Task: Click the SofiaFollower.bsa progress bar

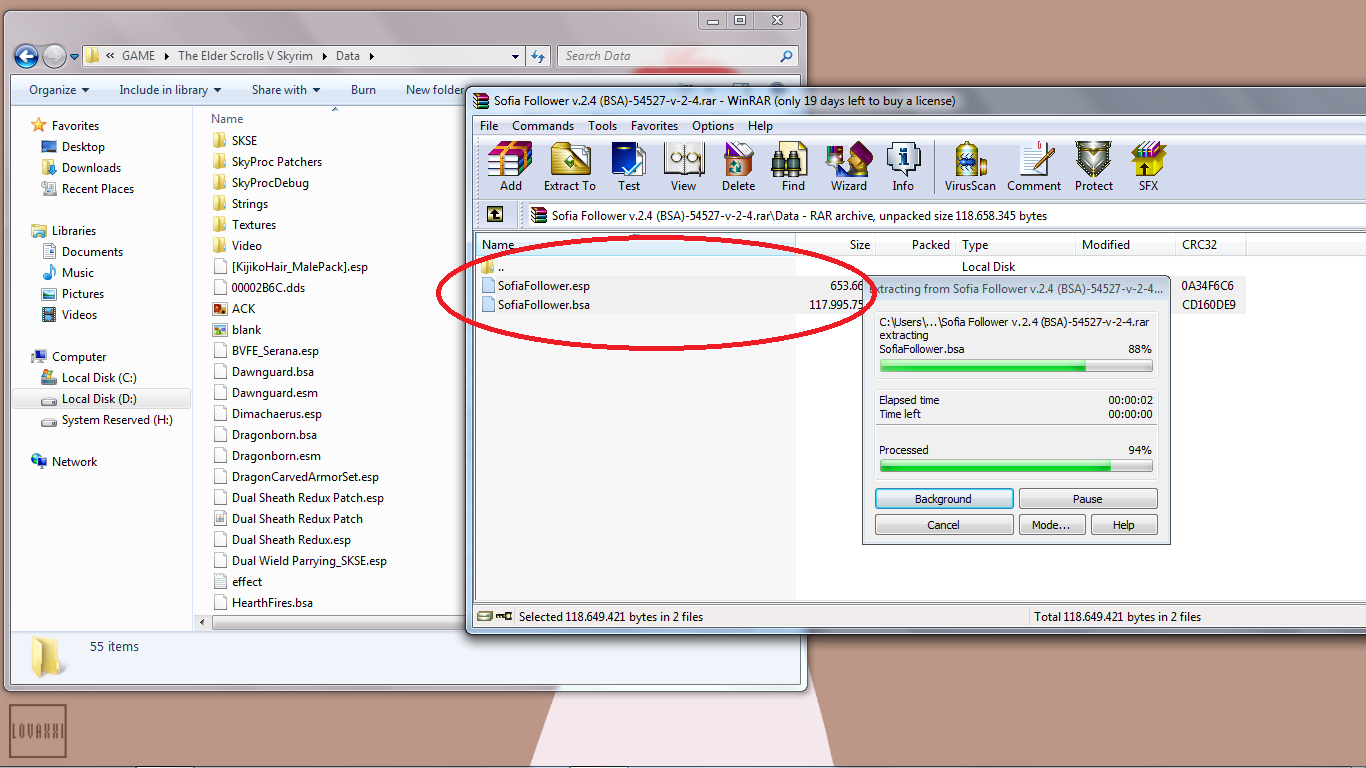Action: coord(1016,367)
